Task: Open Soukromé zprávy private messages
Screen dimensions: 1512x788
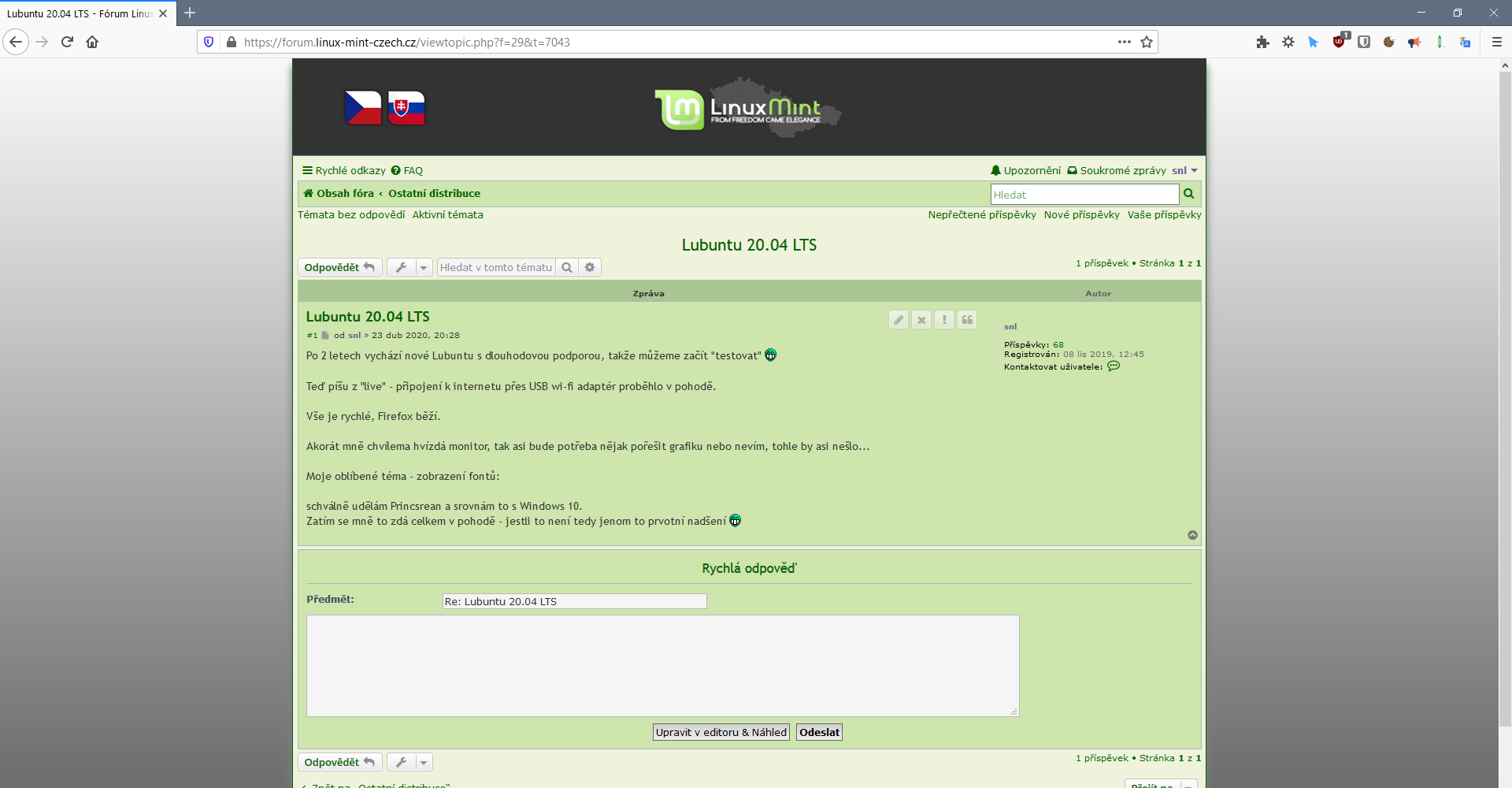Action: 1117,171
